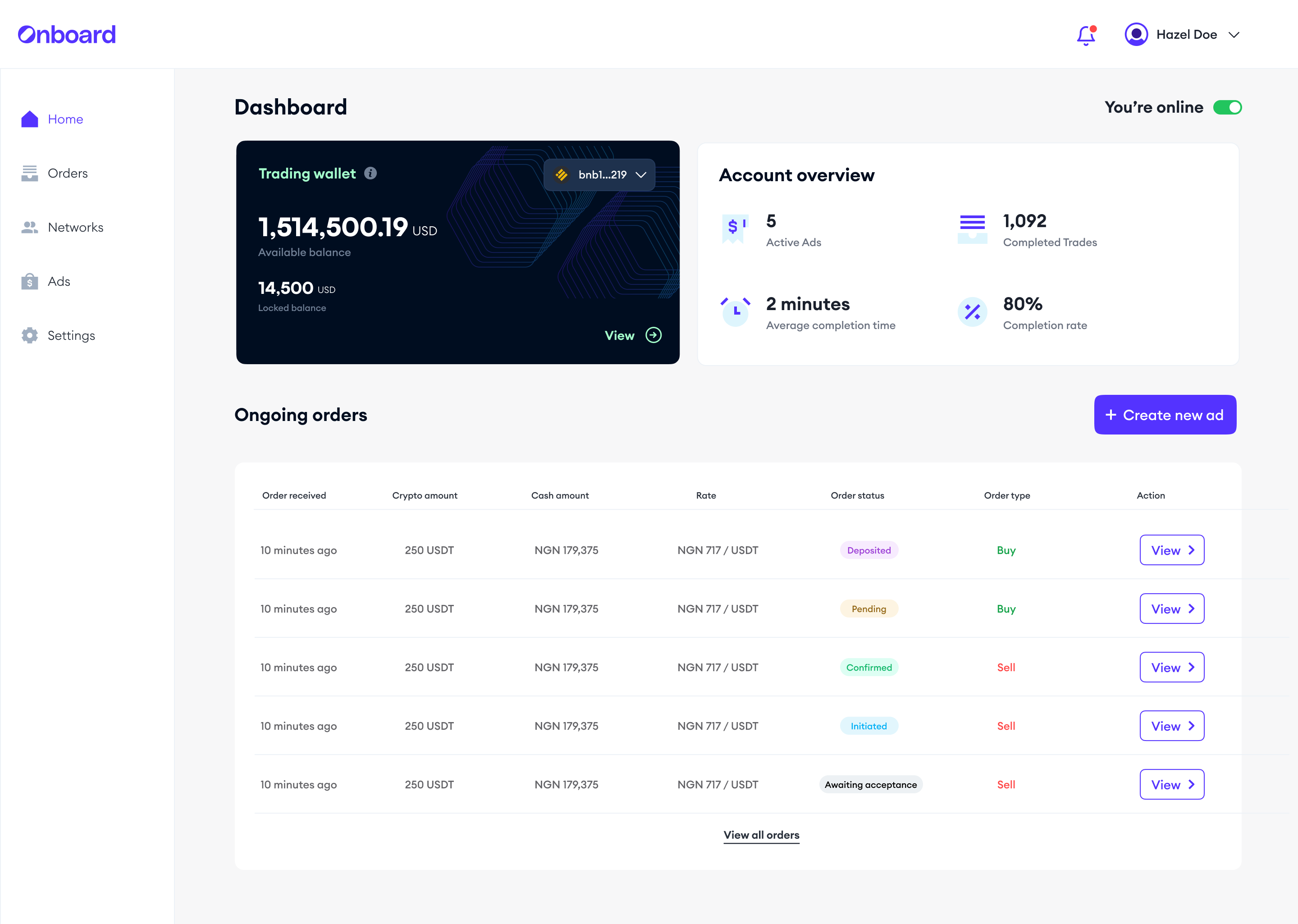Image resolution: width=1298 pixels, height=924 pixels.
Task: Open the notifications bell
Action: tap(1087, 35)
